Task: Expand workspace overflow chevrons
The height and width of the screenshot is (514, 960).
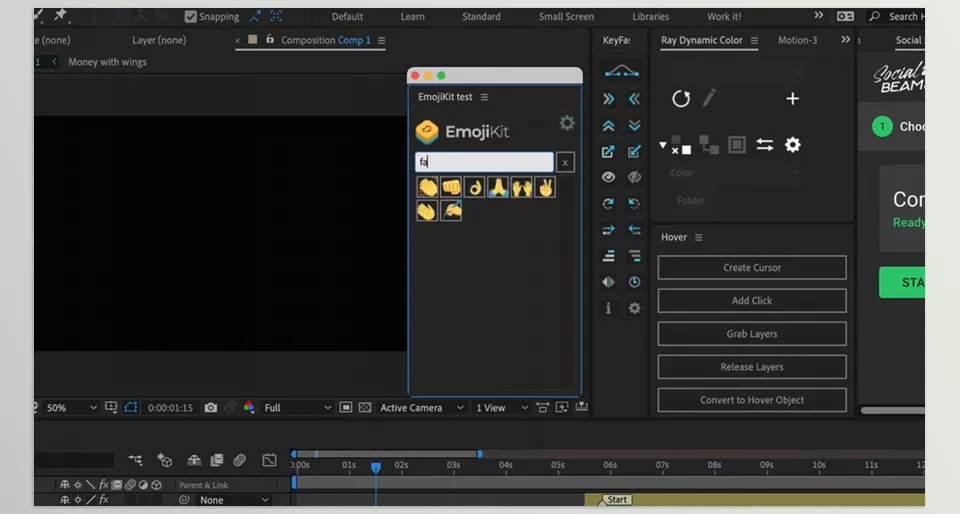Action: (x=819, y=15)
